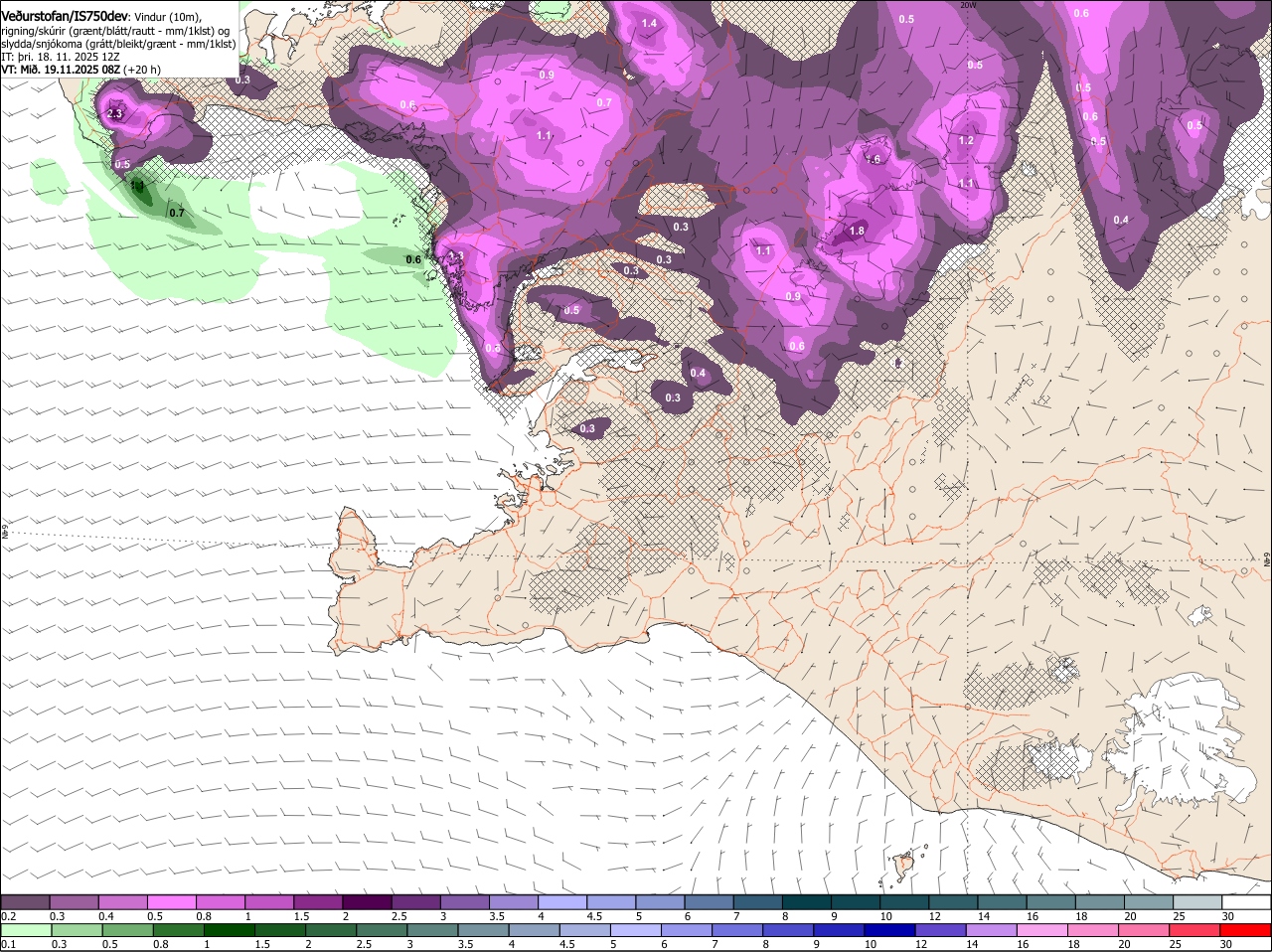Select top-row dark purple swatch between 2 and 2.5
The height and width of the screenshot is (952, 1272).
[368, 901]
